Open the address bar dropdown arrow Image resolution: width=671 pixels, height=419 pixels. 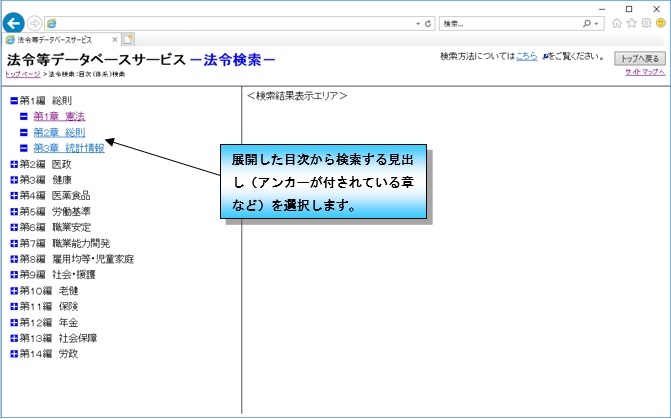(417, 22)
